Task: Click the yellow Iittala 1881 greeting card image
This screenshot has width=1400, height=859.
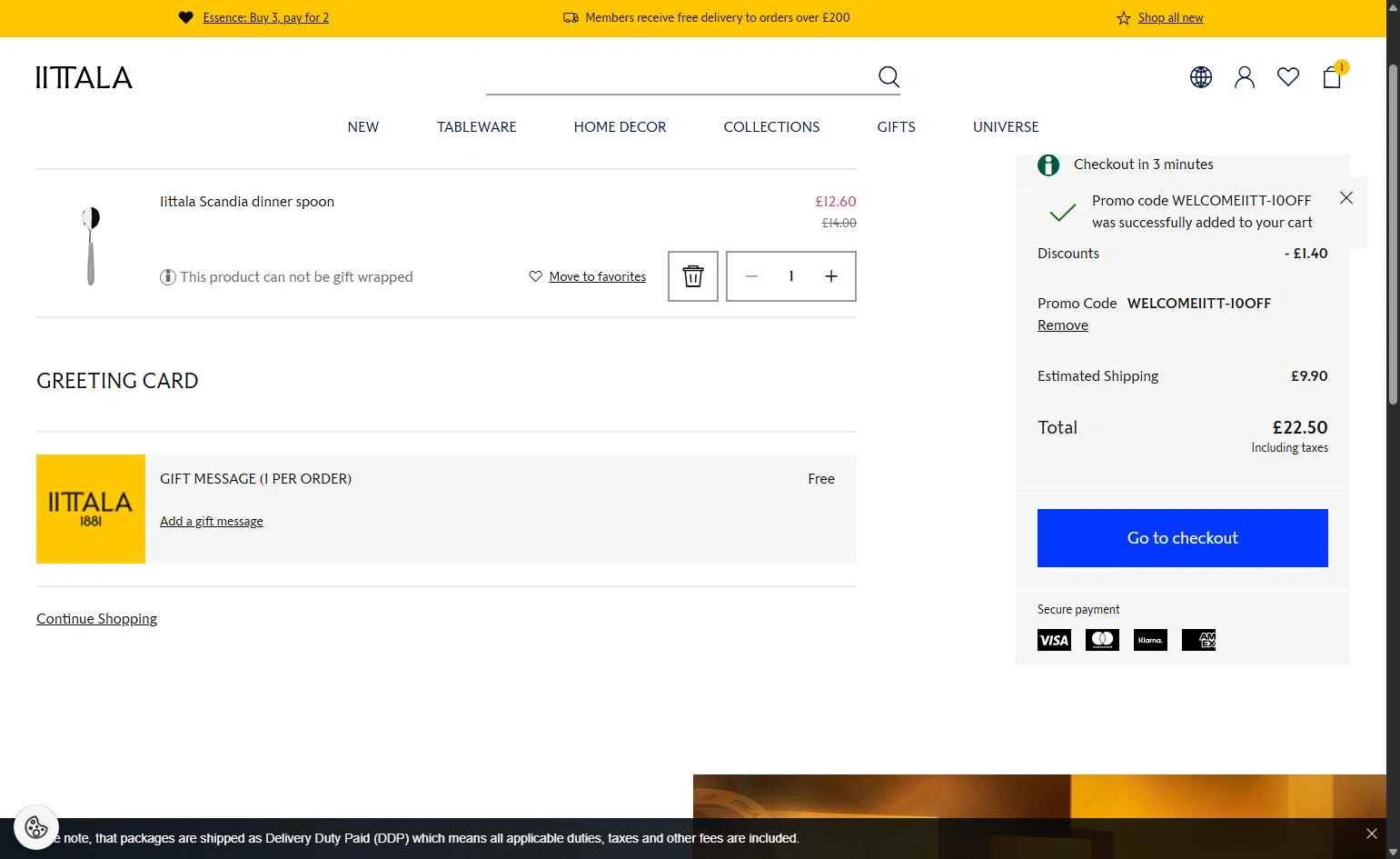Action: tap(91, 509)
